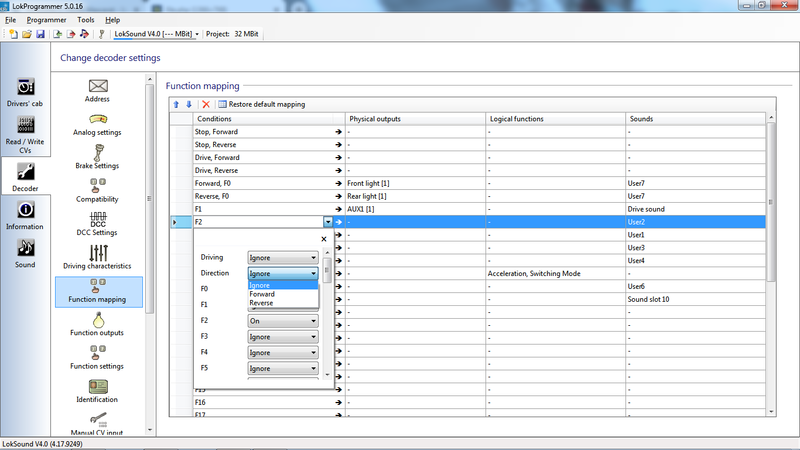This screenshot has width=800, height=450.
Task: Save project using the floppy disk icon
Action: [40, 34]
